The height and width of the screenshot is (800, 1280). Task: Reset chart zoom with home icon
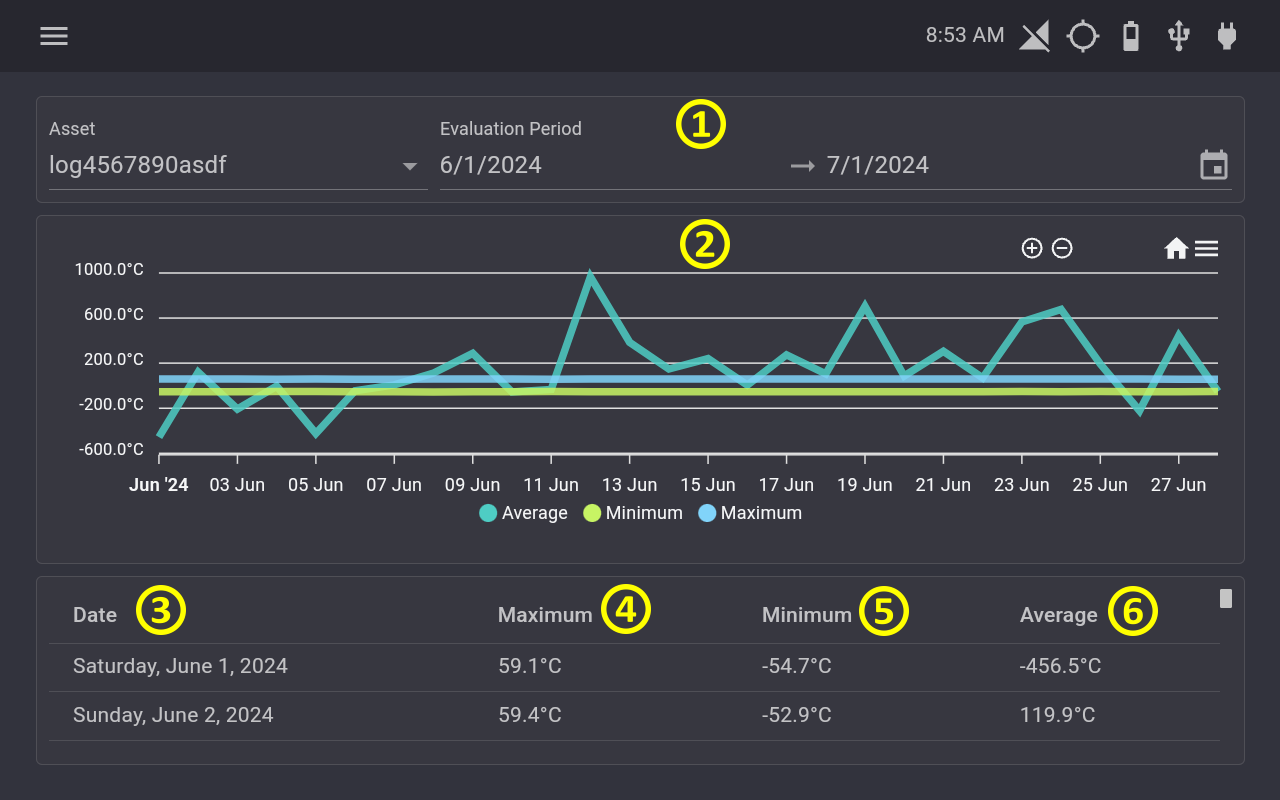pyautogui.click(x=1176, y=249)
